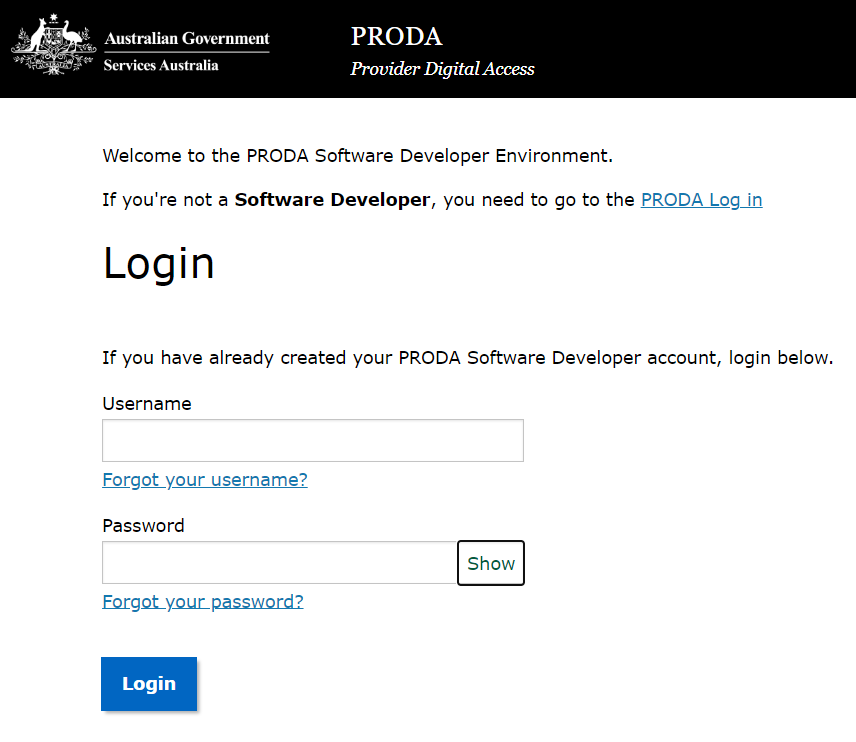Focus the Password input field
This screenshot has width=856, height=742.
280,563
